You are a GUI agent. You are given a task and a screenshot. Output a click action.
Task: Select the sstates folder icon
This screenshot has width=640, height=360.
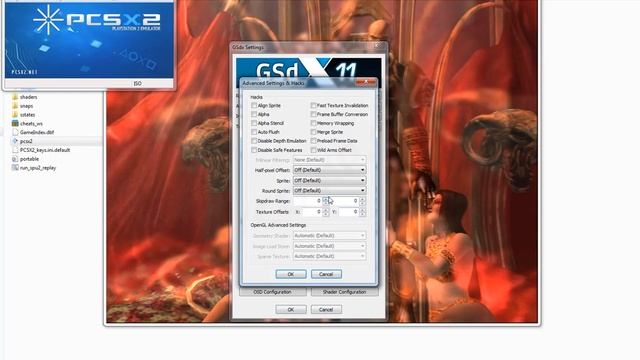pyautogui.click(x=15, y=115)
